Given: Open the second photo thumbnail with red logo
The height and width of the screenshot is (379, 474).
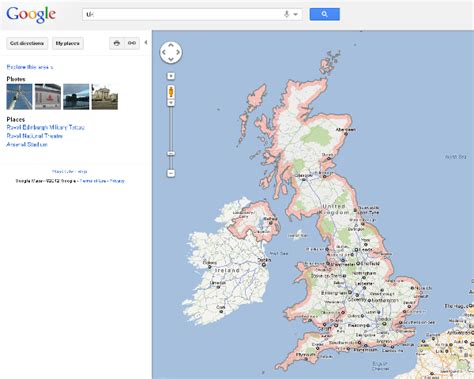Looking at the screenshot, I should click(48, 97).
